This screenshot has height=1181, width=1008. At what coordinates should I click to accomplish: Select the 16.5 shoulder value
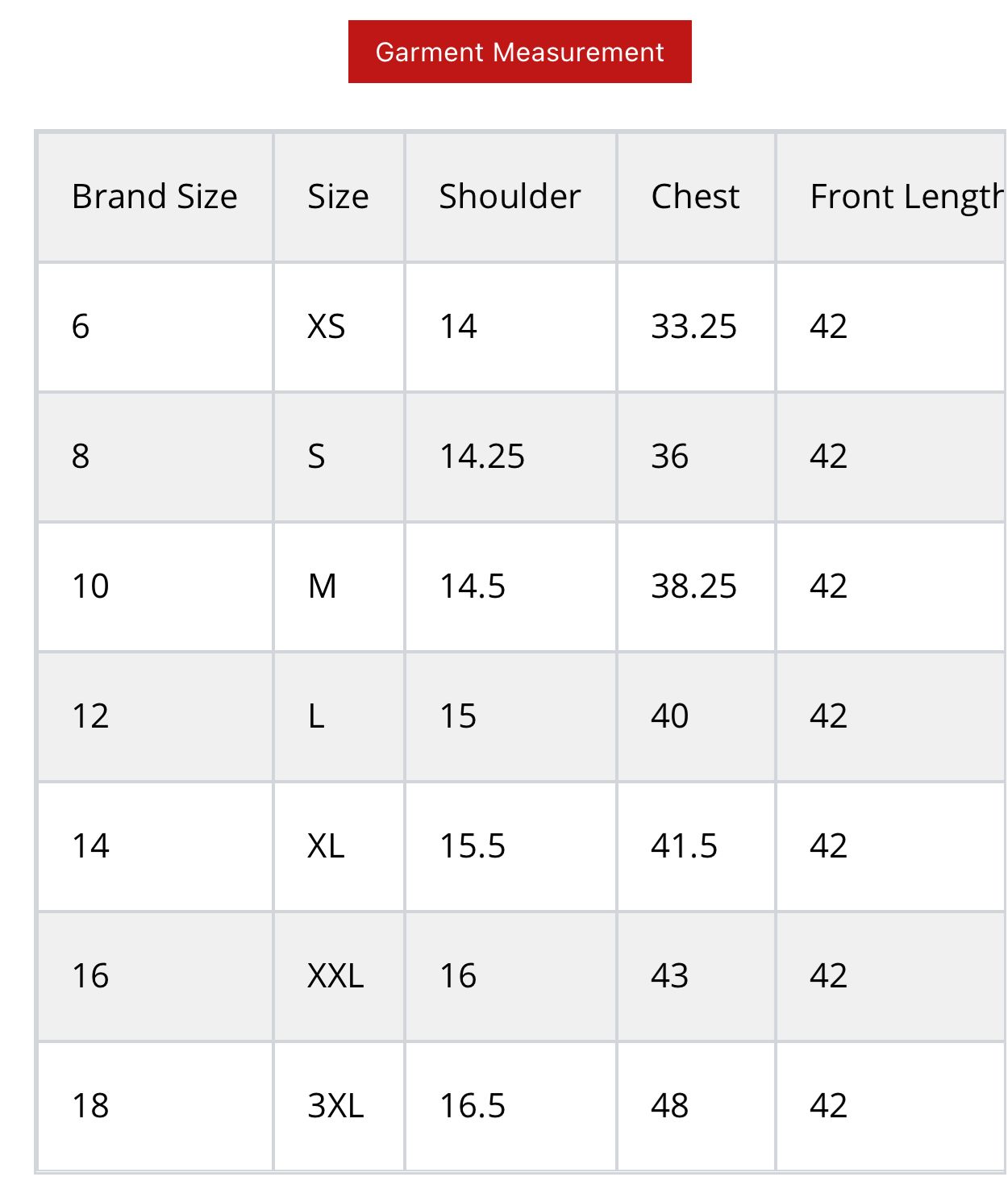pyautogui.click(x=472, y=1106)
